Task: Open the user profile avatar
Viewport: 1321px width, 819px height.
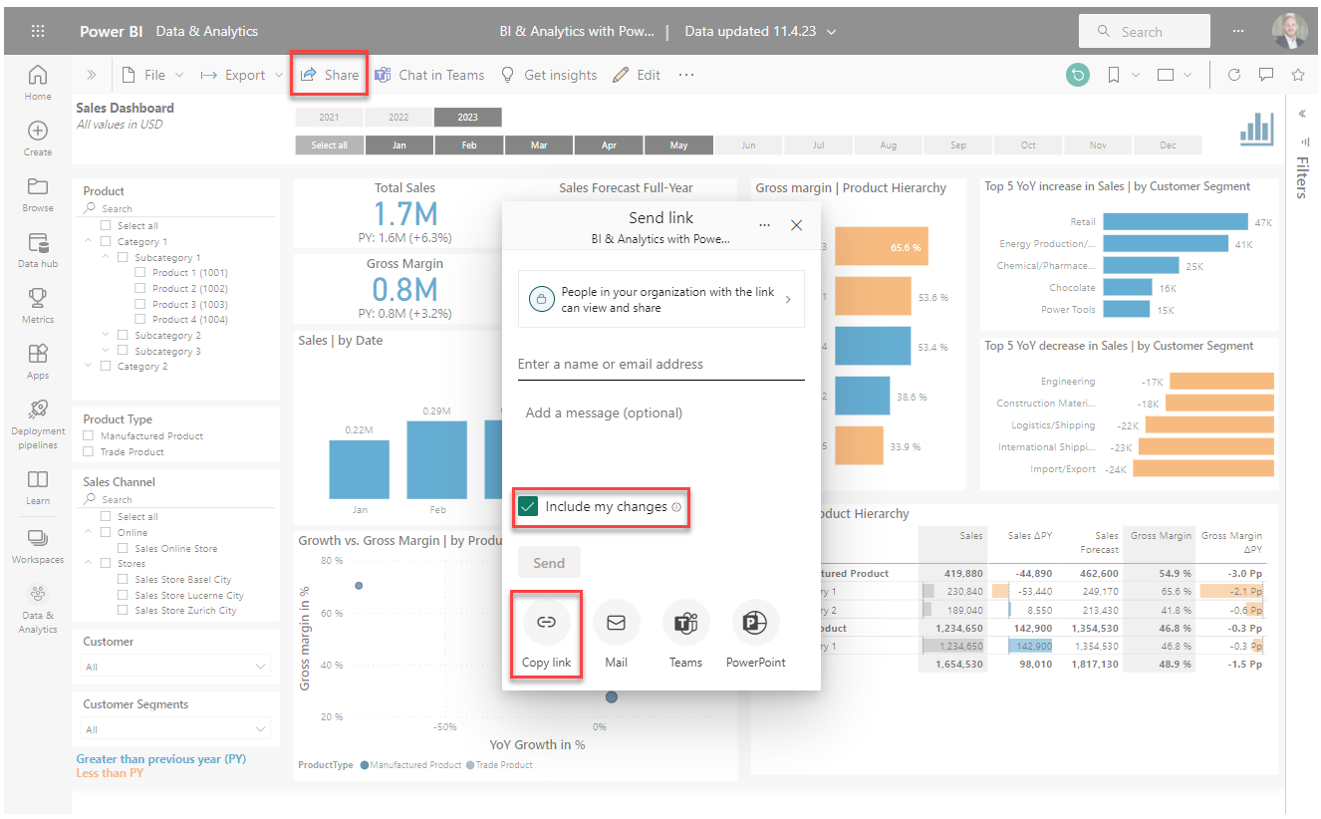Action: (1289, 31)
